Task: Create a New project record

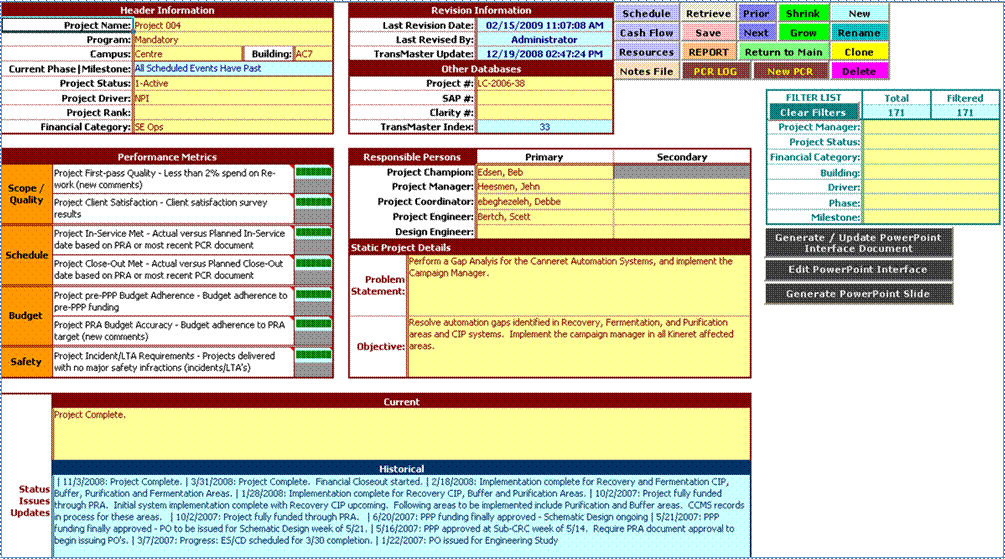Action: (x=859, y=13)
